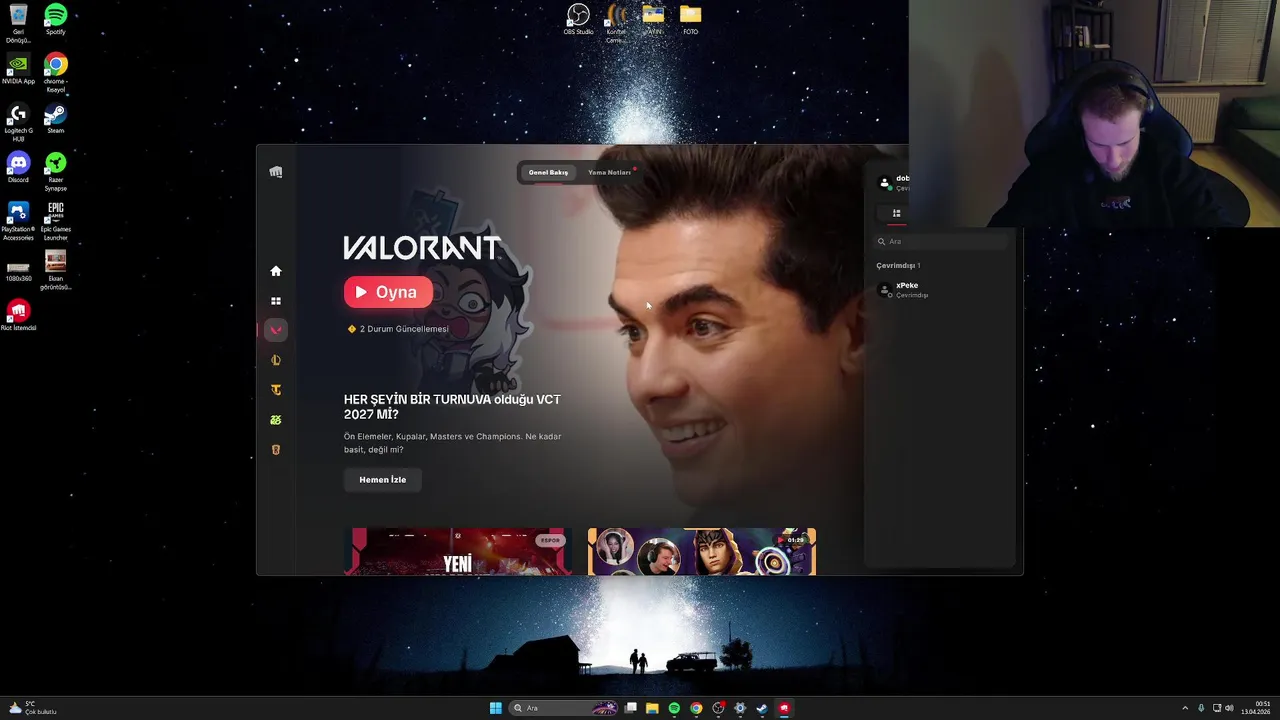This screenshot has width=1280, height=720.
Task: Open PlayStation Accessories desktop shortcut
Action: 18,221
